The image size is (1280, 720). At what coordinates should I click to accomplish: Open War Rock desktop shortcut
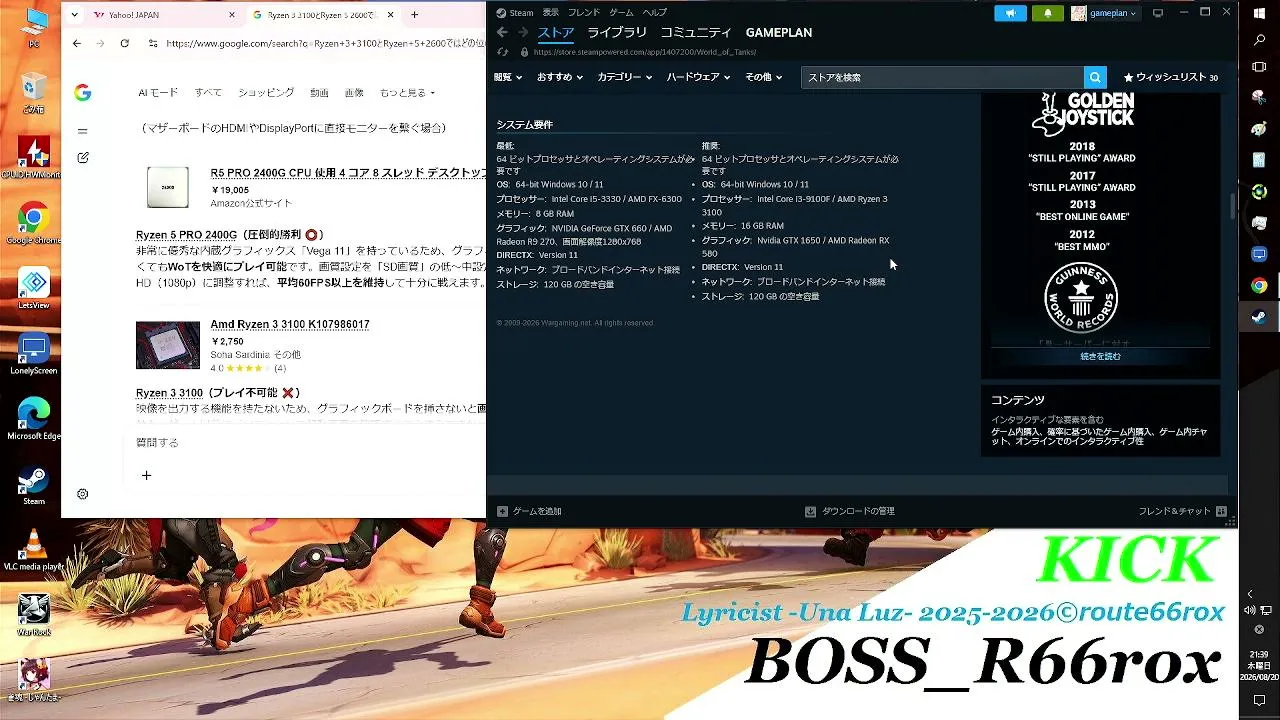click(34, 615)
